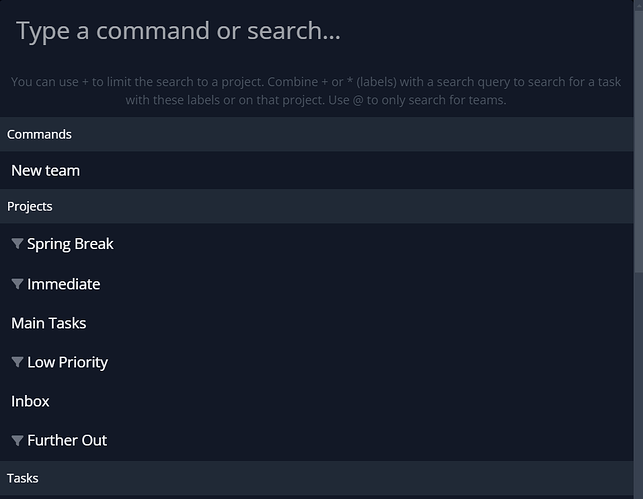Click the Tasks section header

(x=23, y=478)
